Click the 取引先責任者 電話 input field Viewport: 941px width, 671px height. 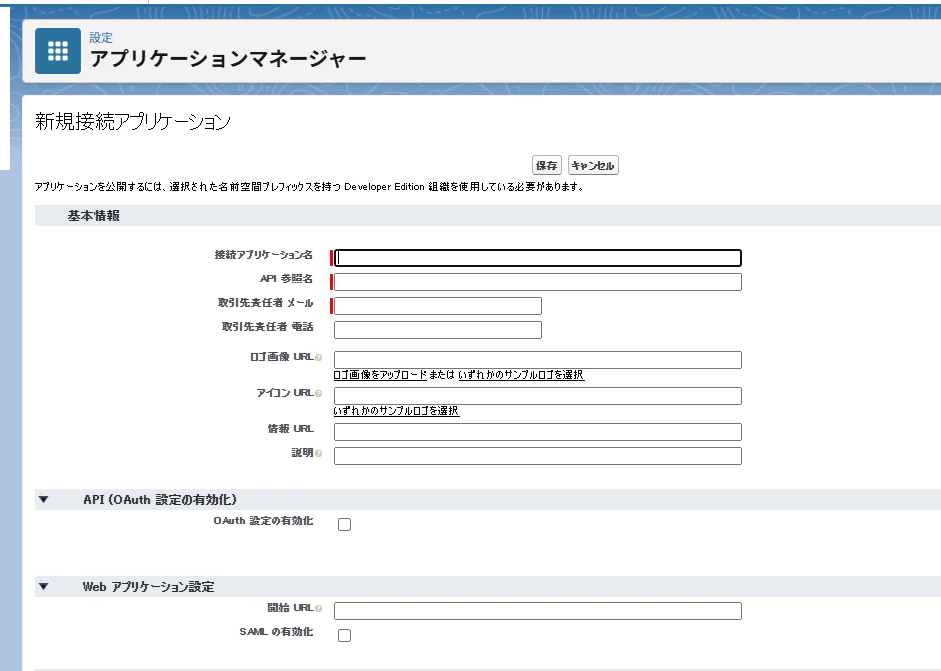click(x=437, y=330)
